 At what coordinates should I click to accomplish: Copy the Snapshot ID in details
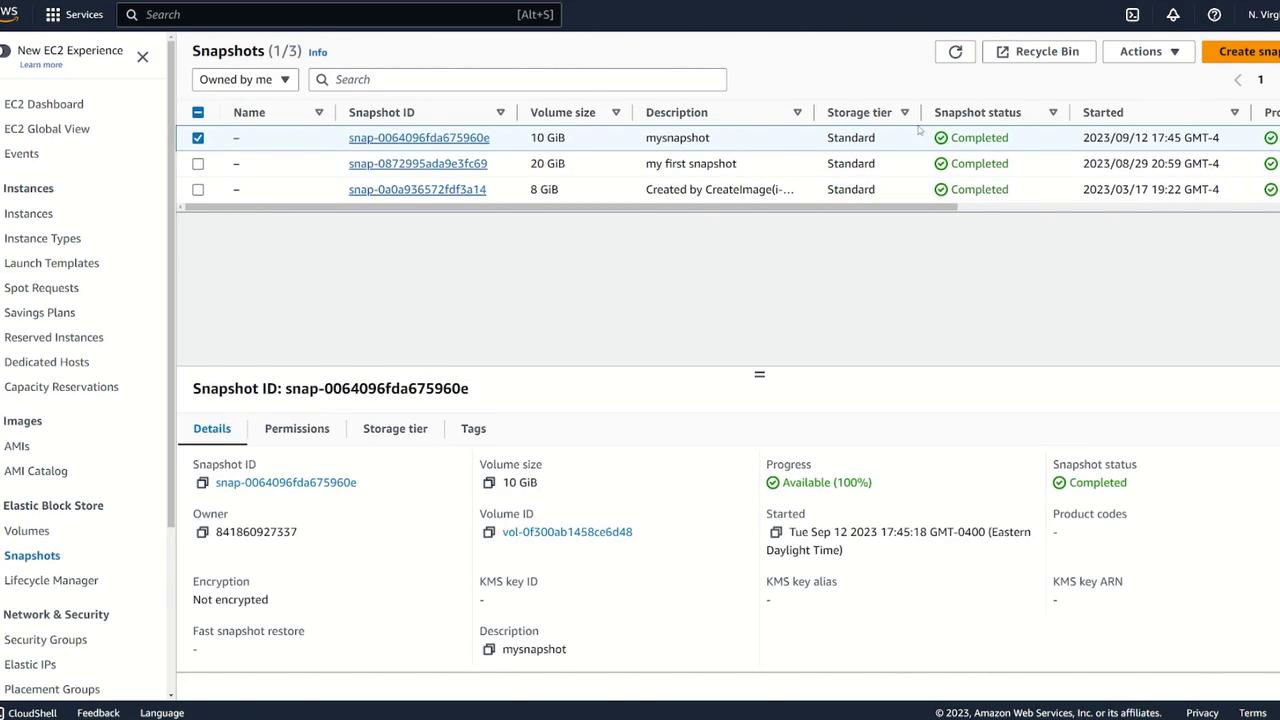tap(202, 483)
